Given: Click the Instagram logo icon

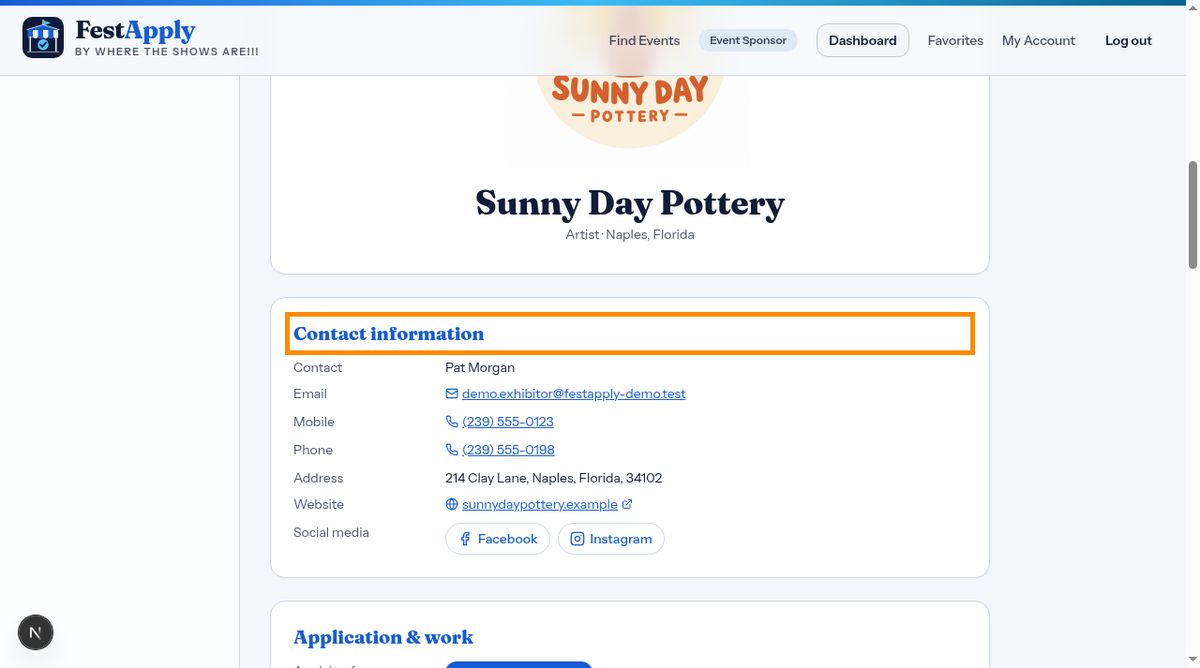Looking at the screenshot, I should (577, 539).
